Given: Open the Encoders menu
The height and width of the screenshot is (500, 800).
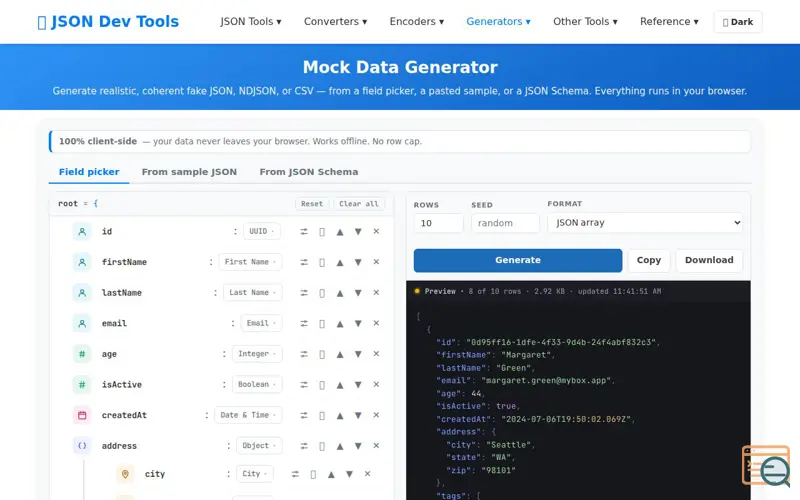Looking at the screenshot, I should click(416, 22).
